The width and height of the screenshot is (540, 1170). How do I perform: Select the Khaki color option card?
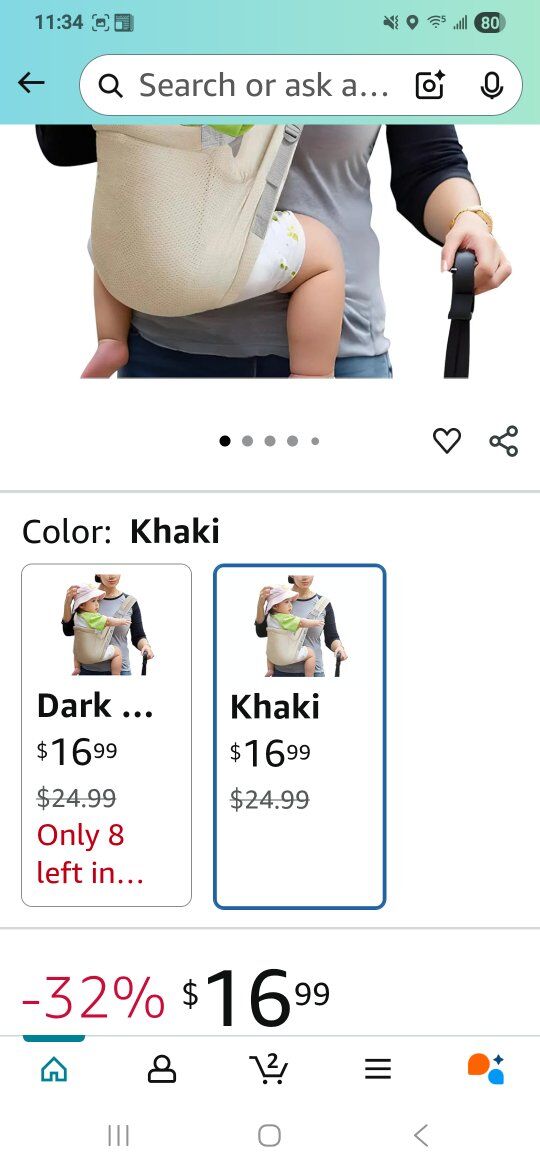pyautogui.click(x=300, y=736)
